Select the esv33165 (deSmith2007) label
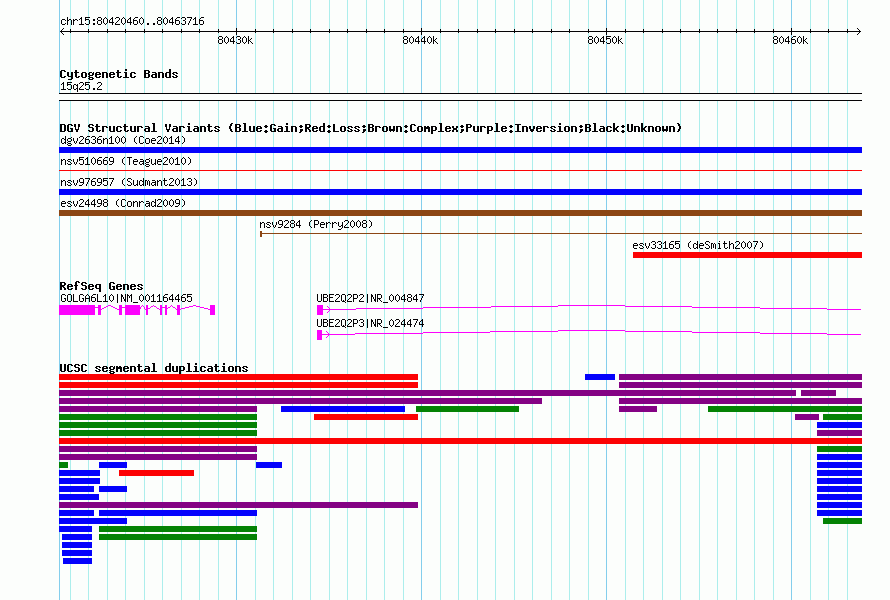The height and width of the screenshot is (600, 890). [698, 245]
